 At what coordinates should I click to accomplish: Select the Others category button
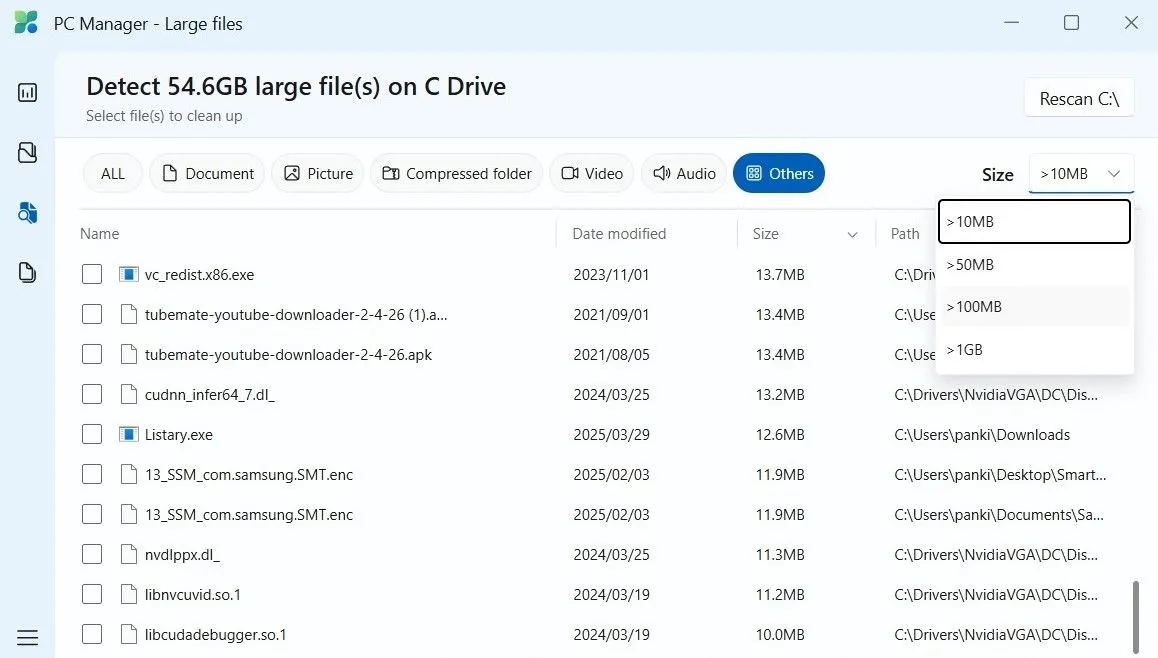779,173
